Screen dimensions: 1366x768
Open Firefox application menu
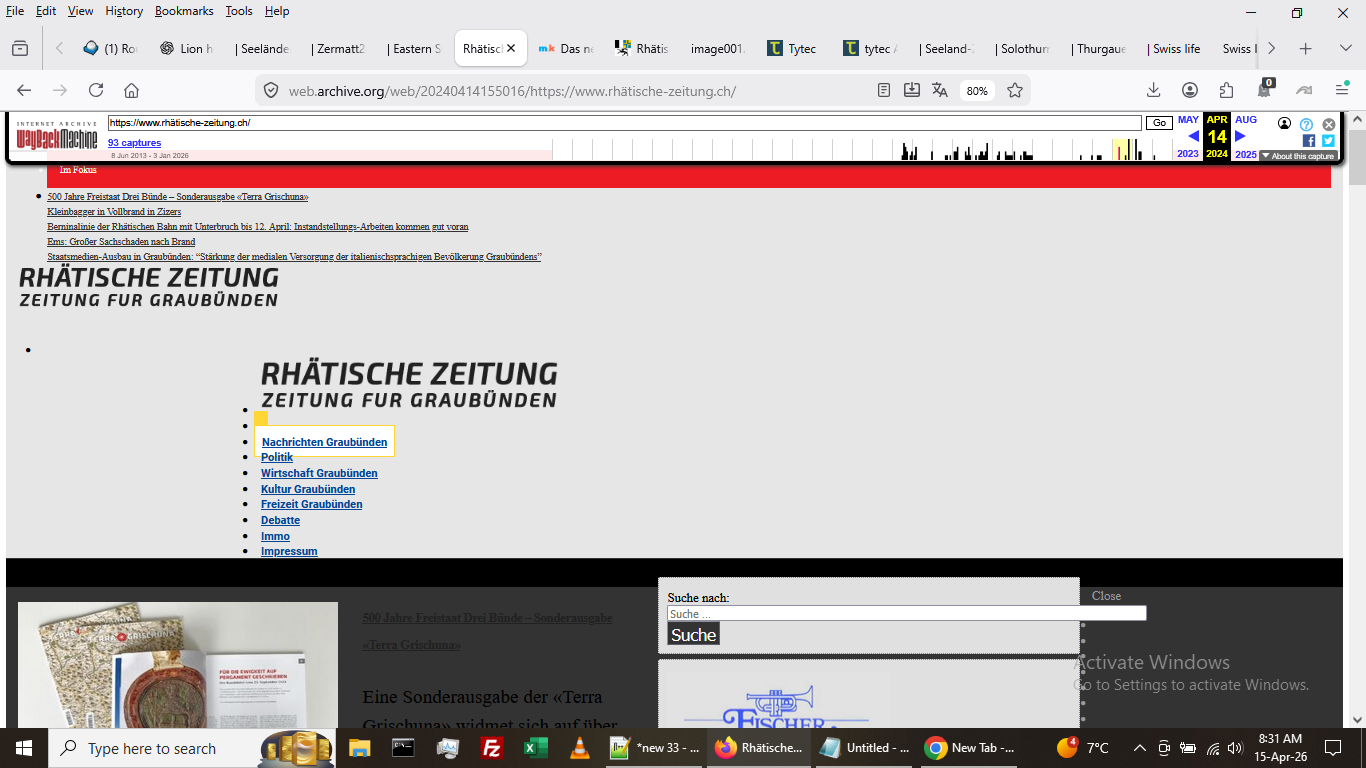[x=1342, y=90]
